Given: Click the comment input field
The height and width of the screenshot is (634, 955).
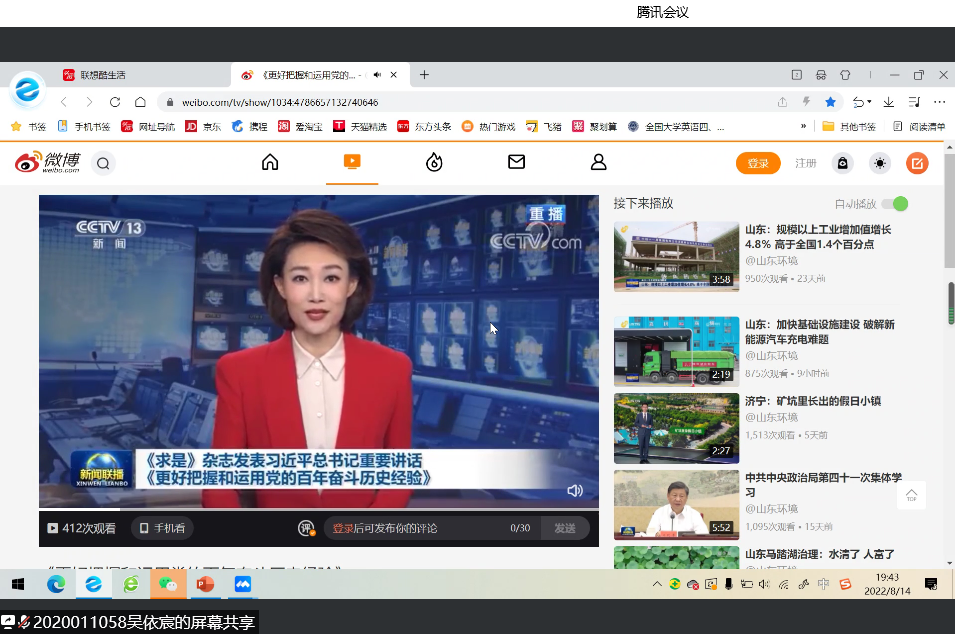Looking at the screenshot, I should (x=420, y=528).
